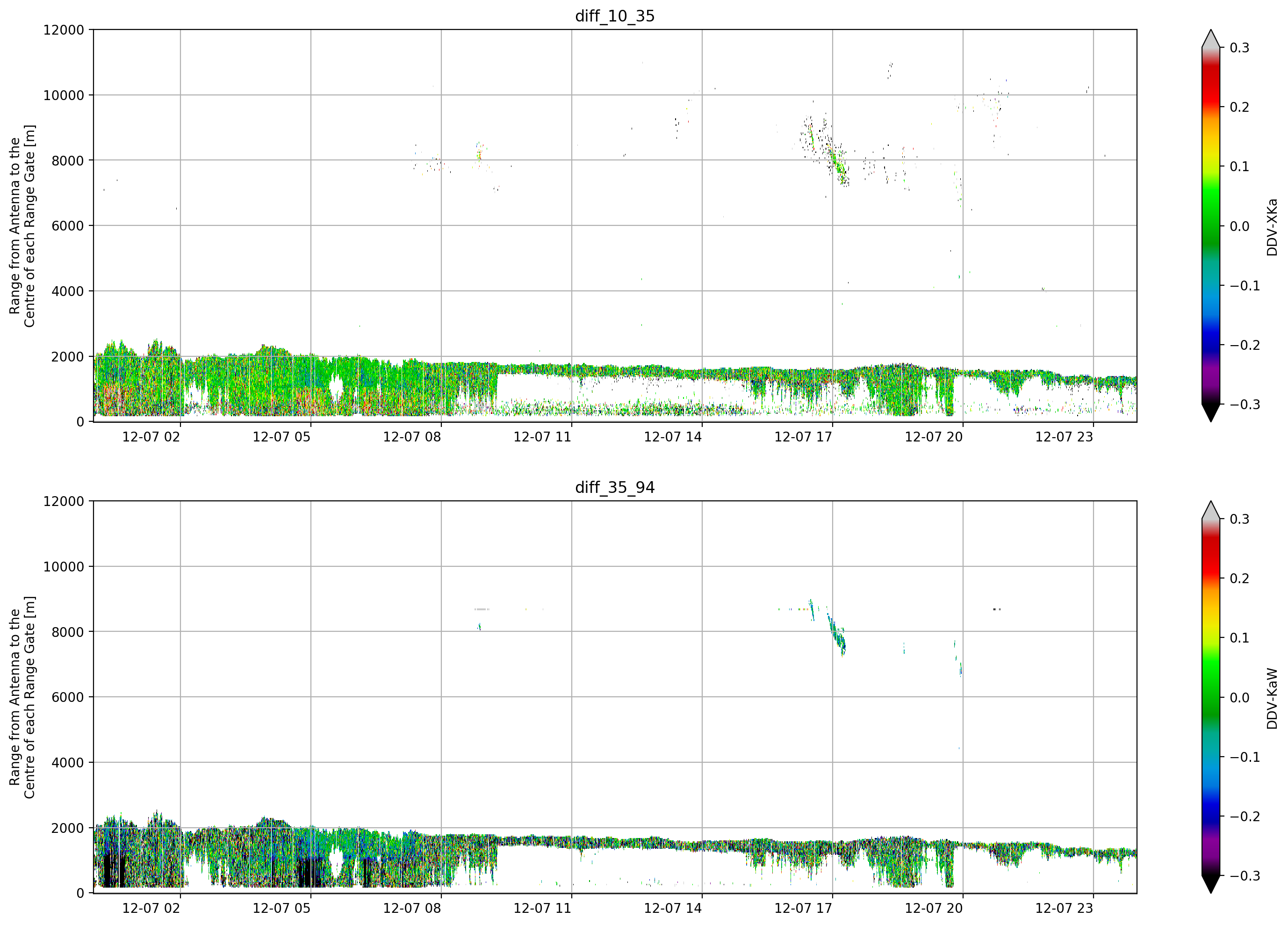Click the 0.0 tick on the DDV-XKa colorbar
Screen dimensions: 1288x925
click(1239, 226)
